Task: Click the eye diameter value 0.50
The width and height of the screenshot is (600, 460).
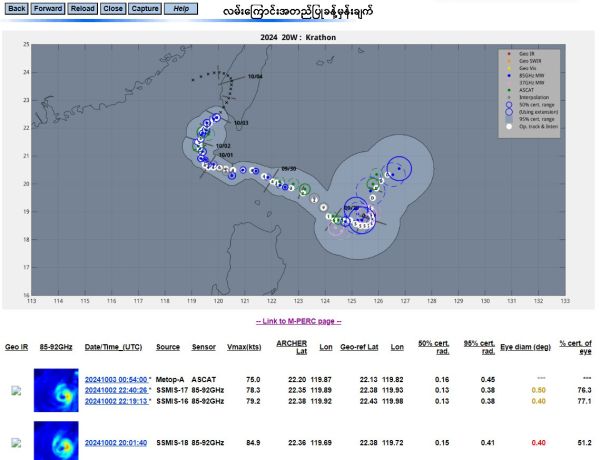Action: point(538,390)
